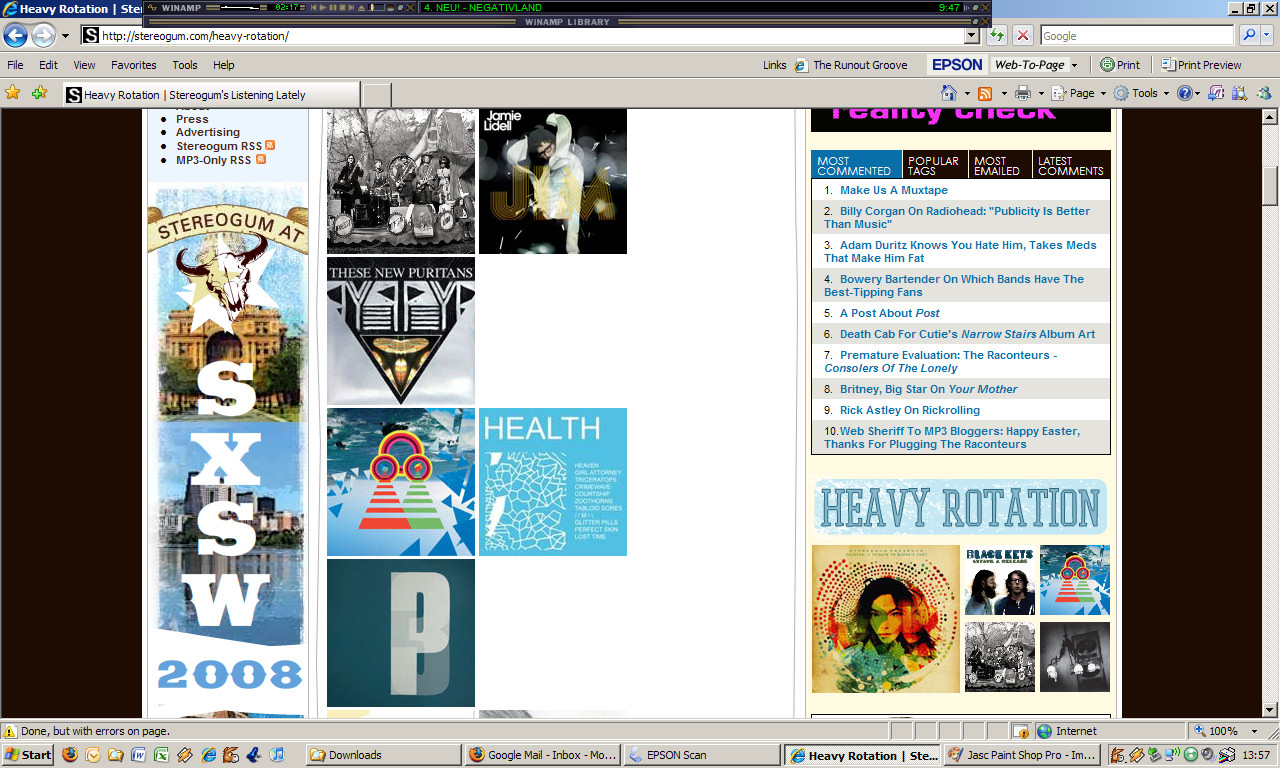This screenshot has width=1280, height=768.
Task: Open the Favorites menu
Action: tap(133, 65)
